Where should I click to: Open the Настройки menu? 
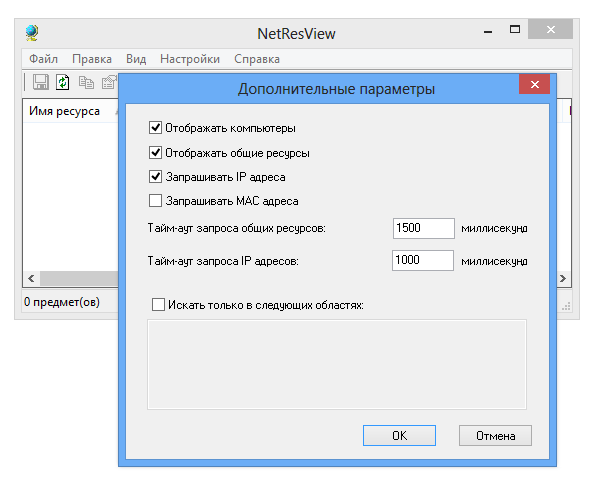point(190,59)
